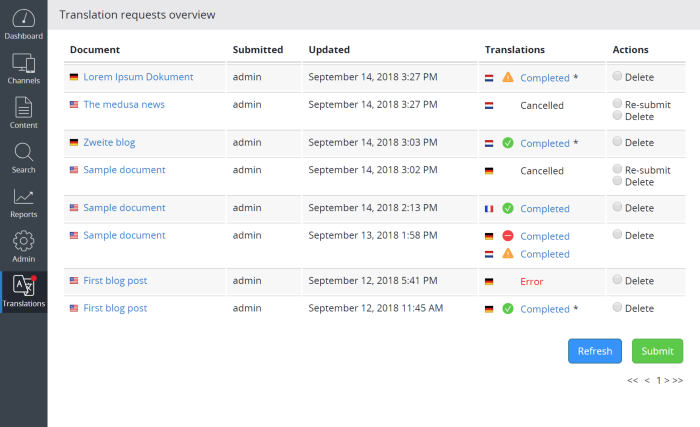The image size is (700, 427).
Task: Go to first page of results
Action: 632,380
